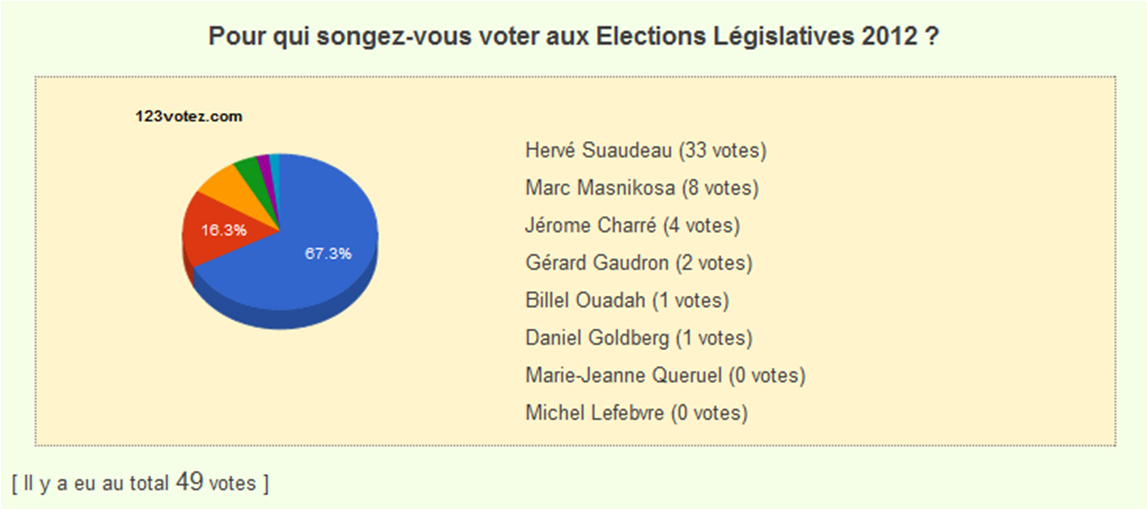Select Hervé Suaudeau (33 votes) entry
1148x510 pixels.
pos(646,151)
